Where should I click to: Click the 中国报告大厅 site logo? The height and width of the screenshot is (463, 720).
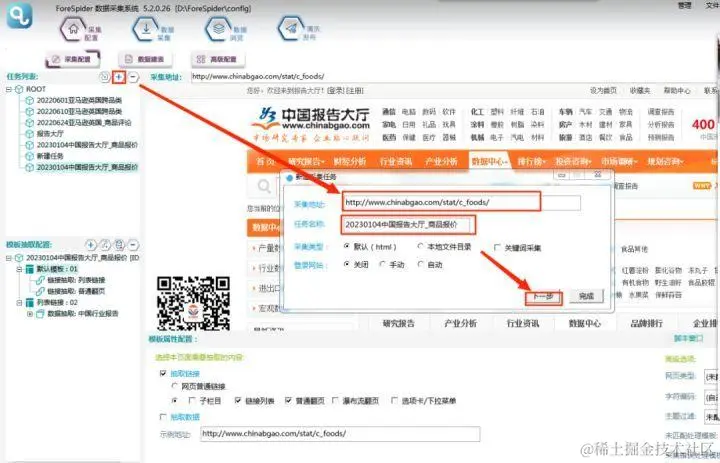pos(312,124)
